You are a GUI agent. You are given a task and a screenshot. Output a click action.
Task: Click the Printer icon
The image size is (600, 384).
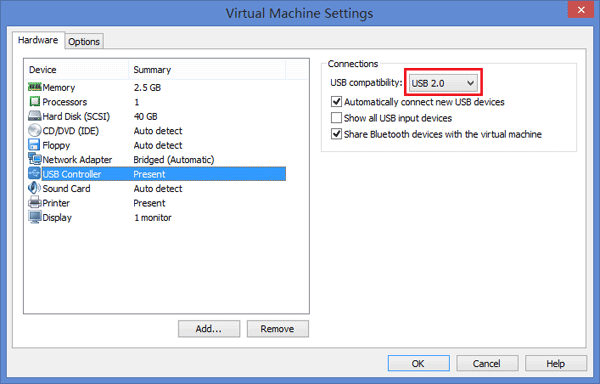[34, 202]
